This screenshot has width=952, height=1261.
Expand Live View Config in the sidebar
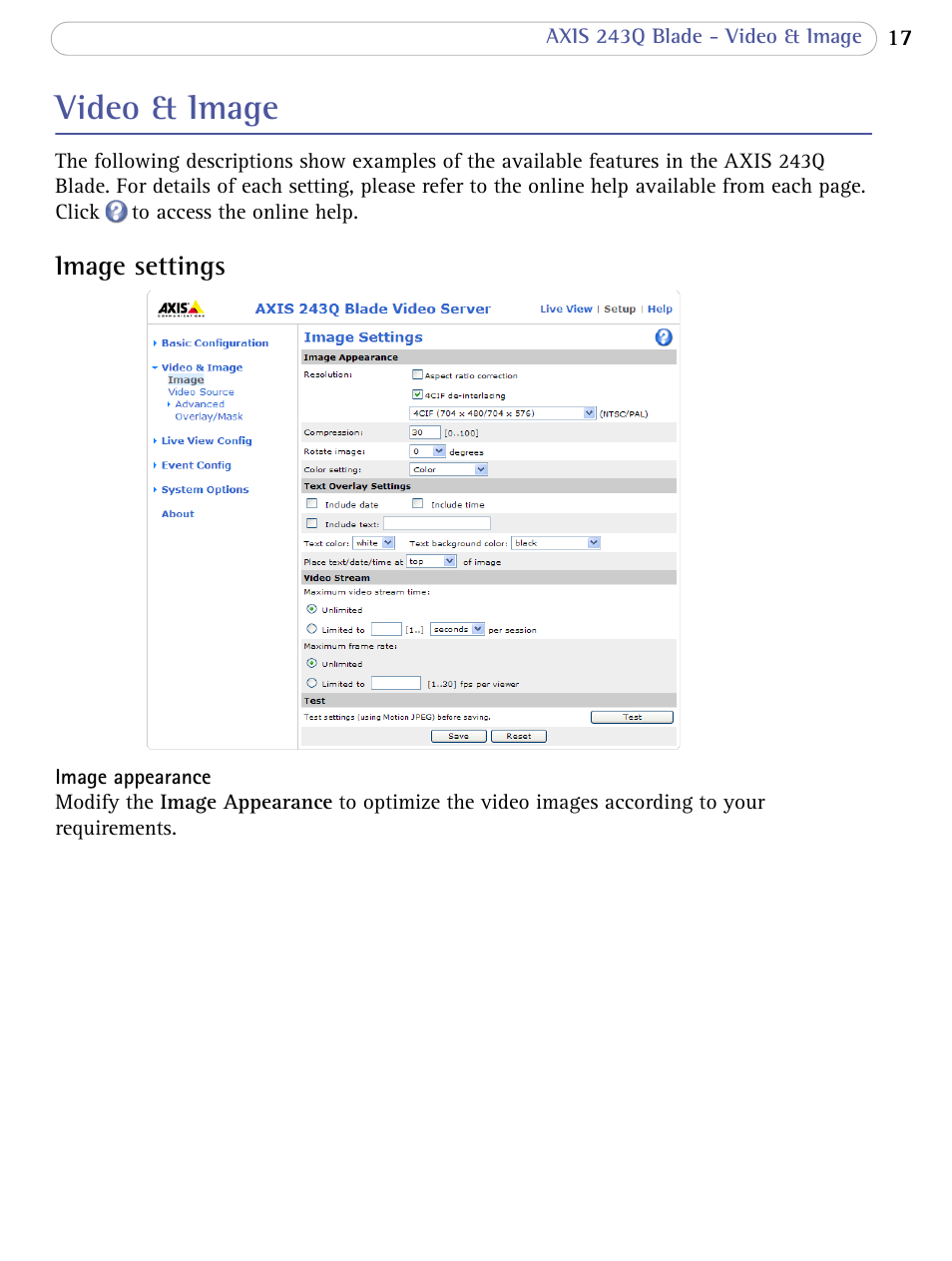pos(207,441)
